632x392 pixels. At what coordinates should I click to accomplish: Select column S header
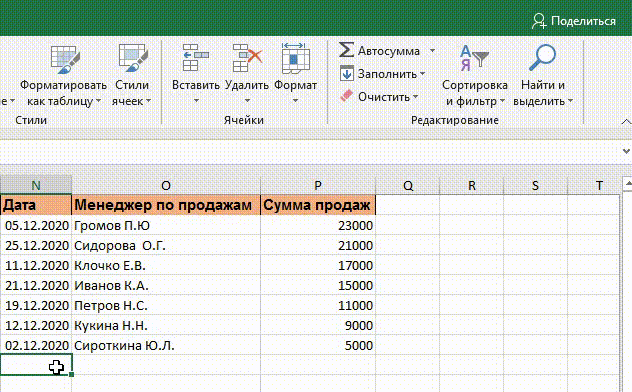[535, 185]
